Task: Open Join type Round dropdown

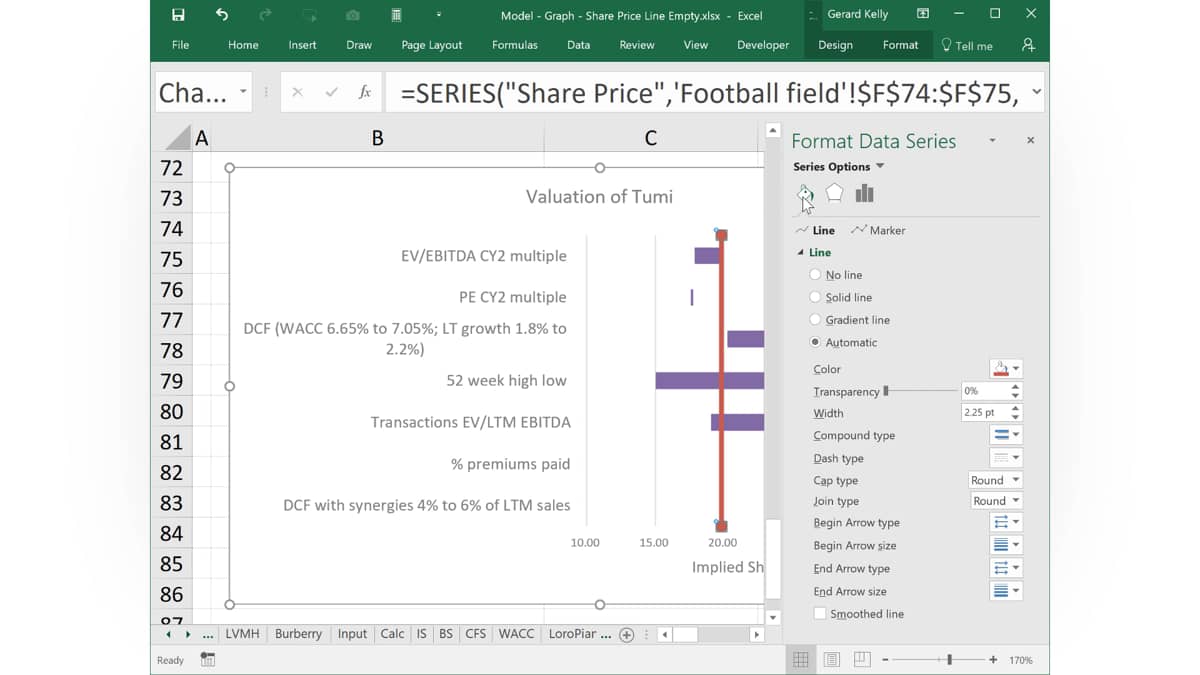Action: tap(995, 501)
